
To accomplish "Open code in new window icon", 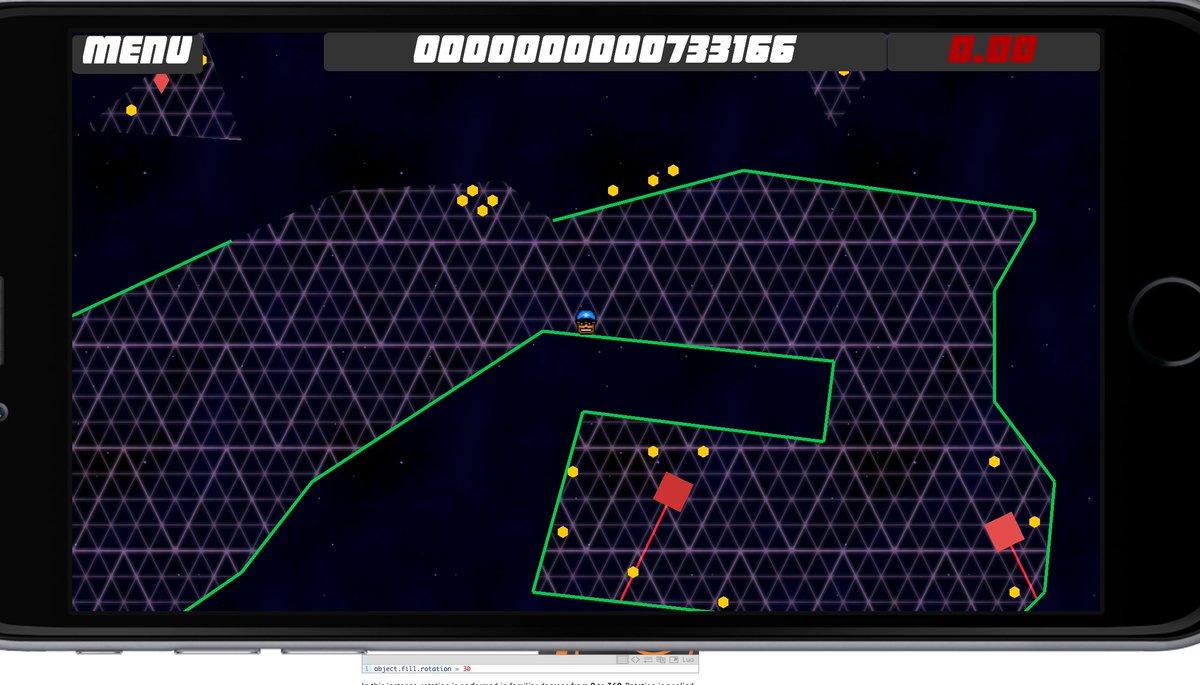I will (x=673, y=660).
